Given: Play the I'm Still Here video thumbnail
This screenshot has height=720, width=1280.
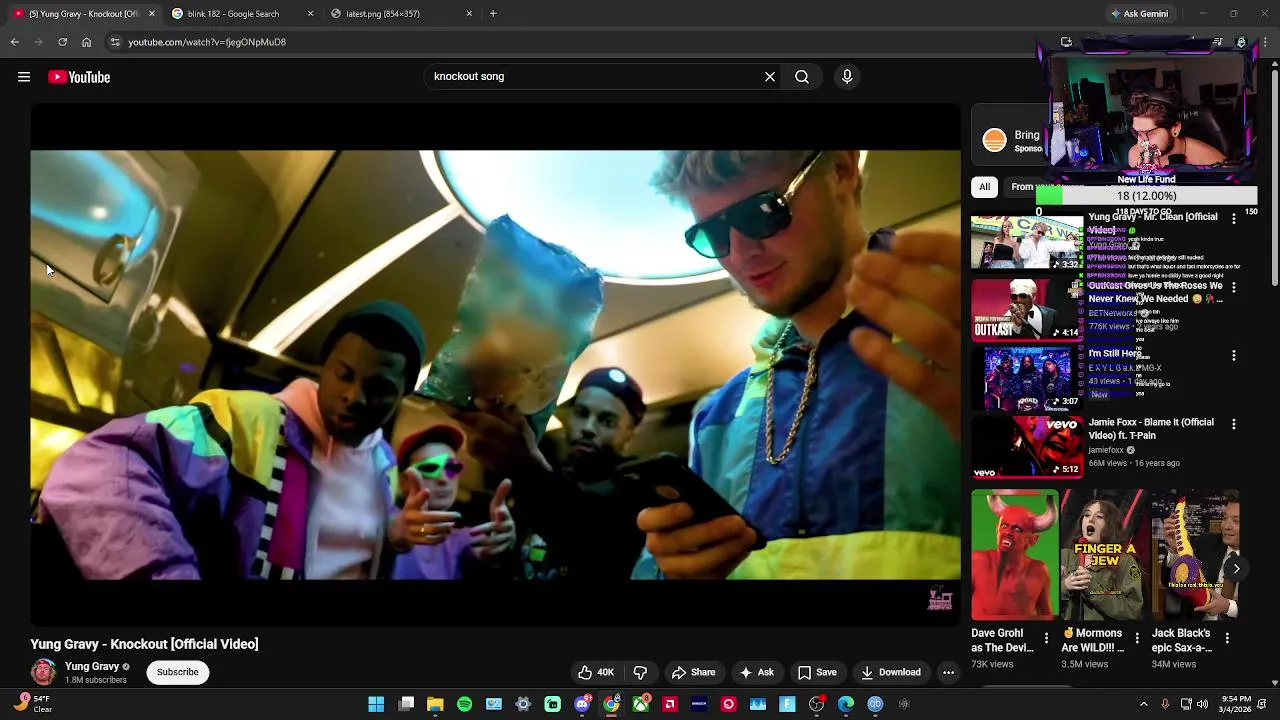Looking at the screenshot, I should [1027, 379].
